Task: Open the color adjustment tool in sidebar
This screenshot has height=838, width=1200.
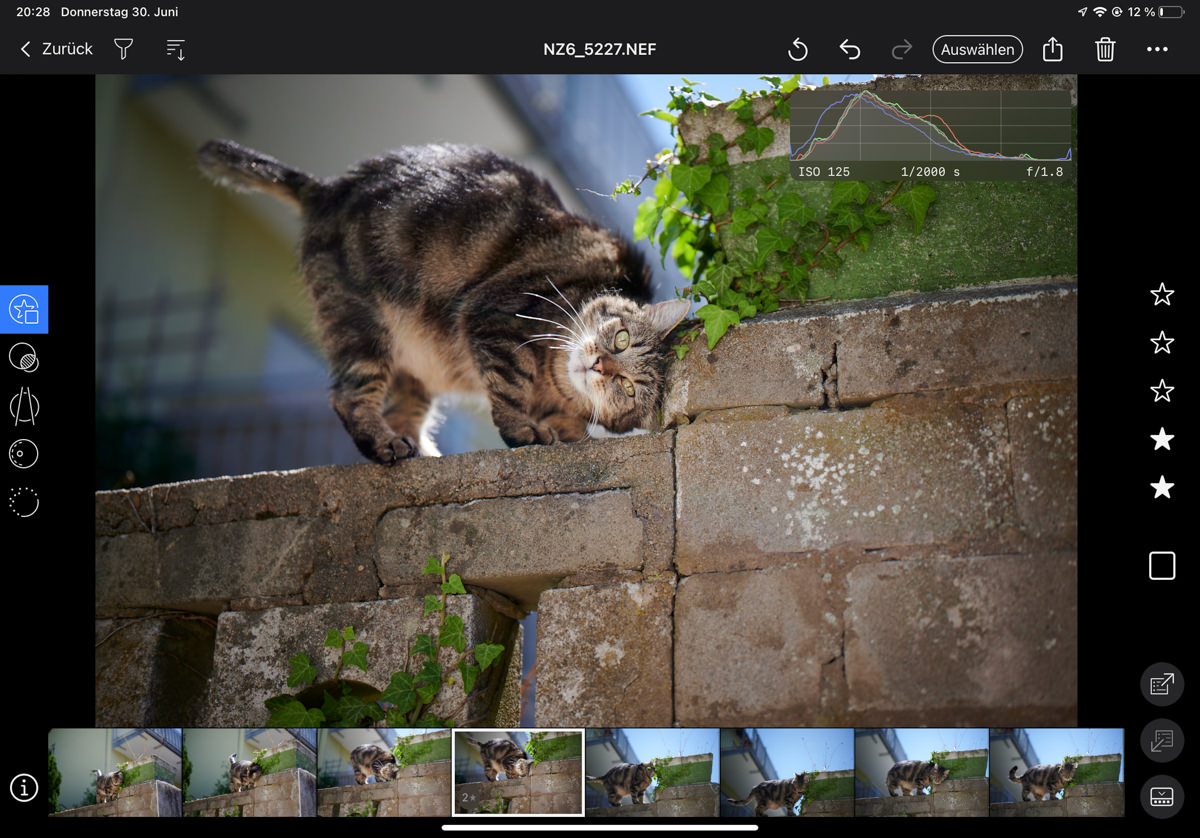Action: pyautogui.click(x=24, y=357)
